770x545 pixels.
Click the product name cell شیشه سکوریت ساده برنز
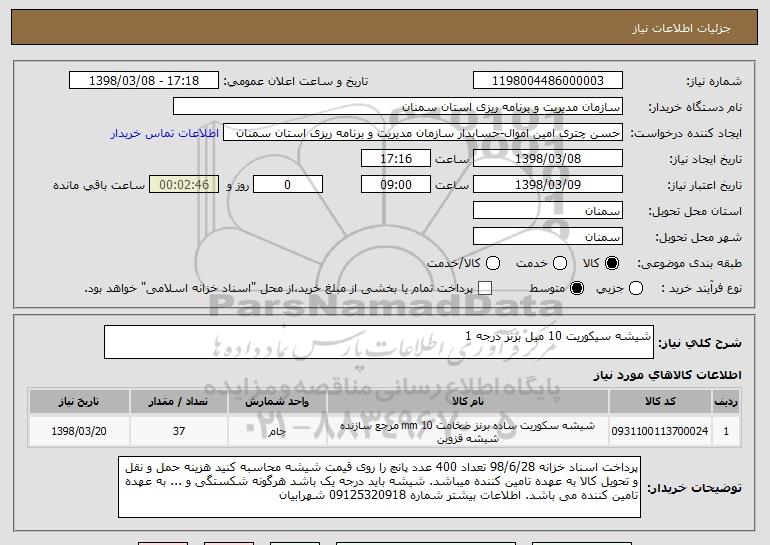point(468,432)
